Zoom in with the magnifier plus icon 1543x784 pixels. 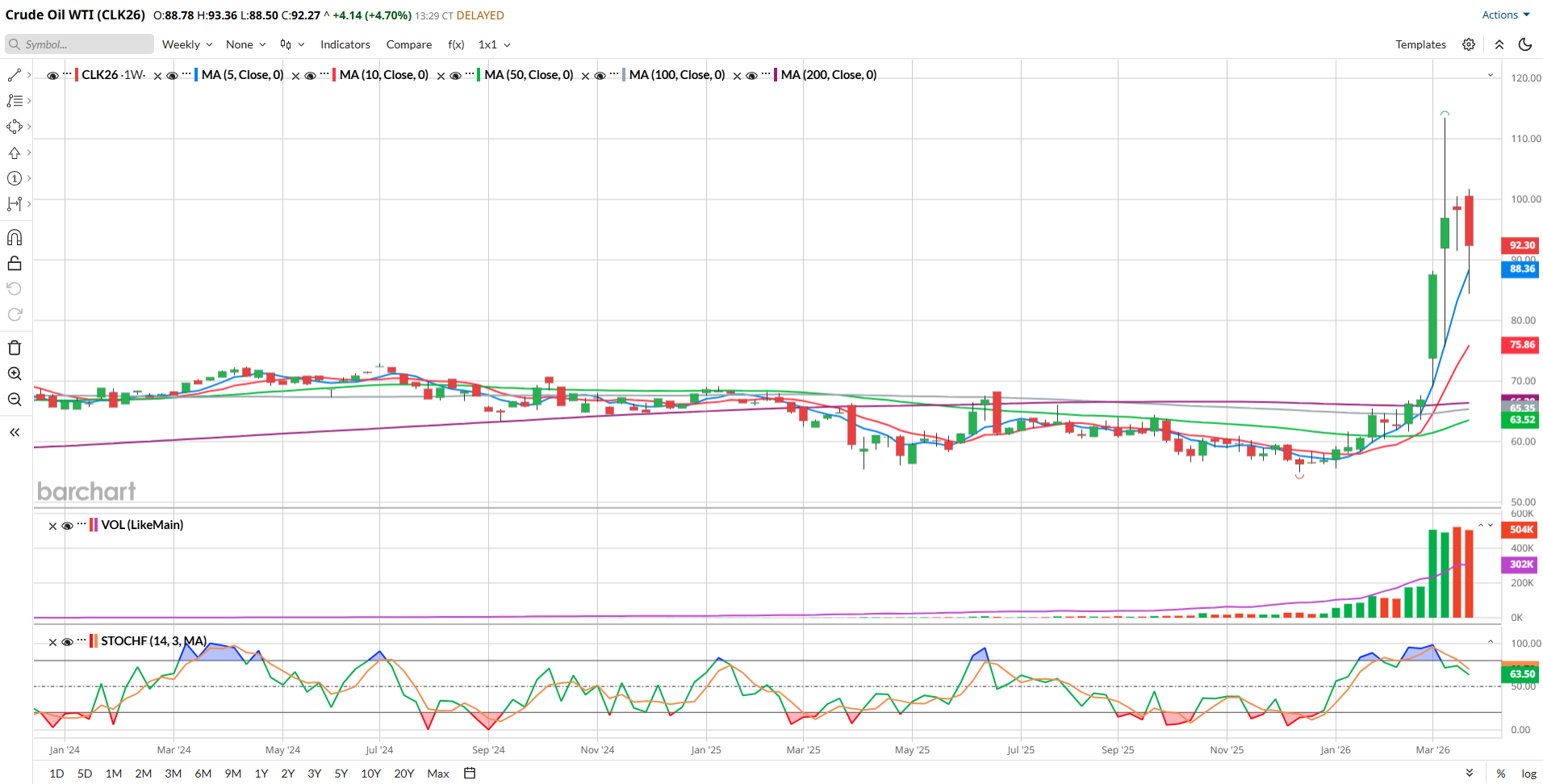pyautogui.click(x=15, y=373)
